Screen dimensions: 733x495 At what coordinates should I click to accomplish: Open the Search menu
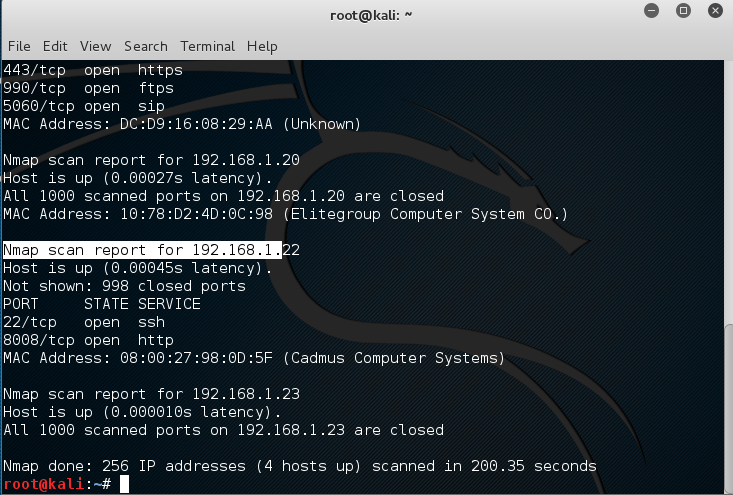click(146, 46)
